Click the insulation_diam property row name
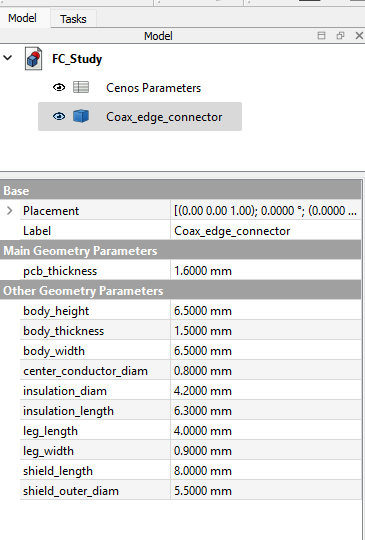 click(x=65, y=391)
